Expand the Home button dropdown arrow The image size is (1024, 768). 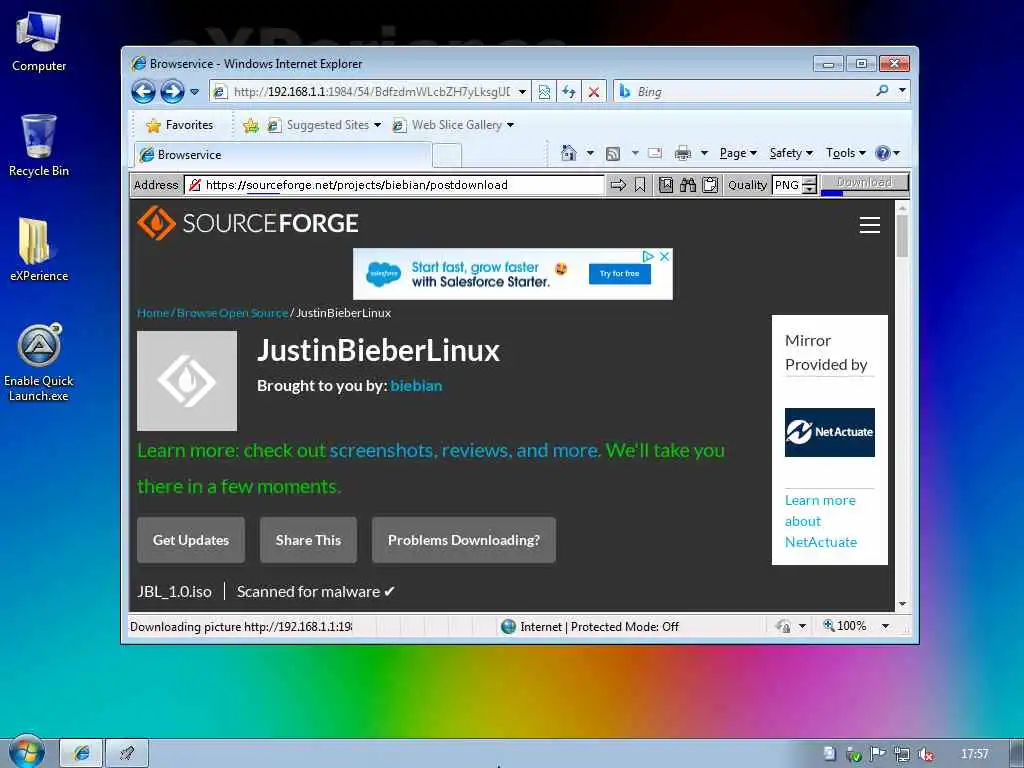(x=590, y=153)
